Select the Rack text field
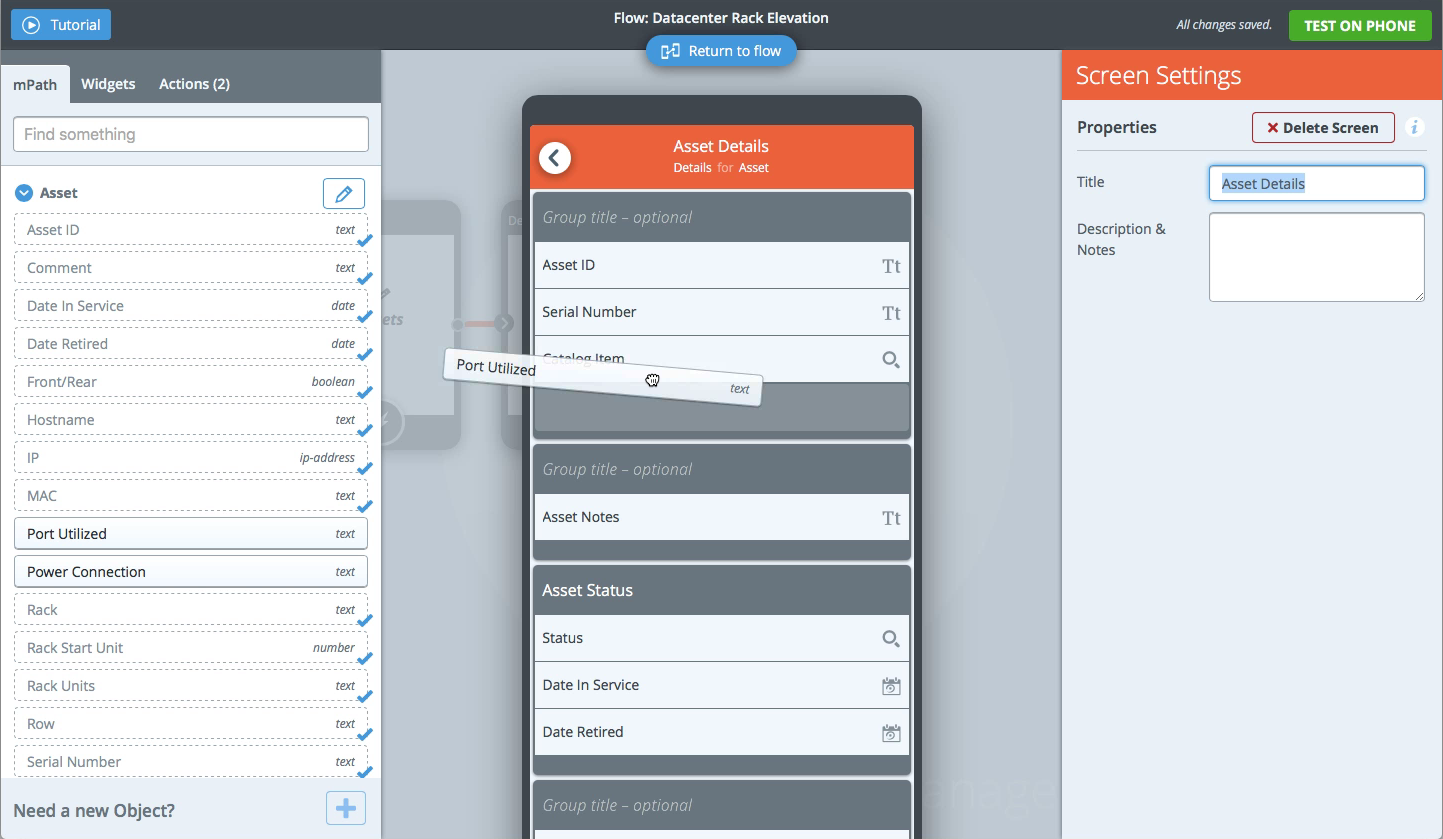This screenshot has width=1443, height=839. coord(191,609)
